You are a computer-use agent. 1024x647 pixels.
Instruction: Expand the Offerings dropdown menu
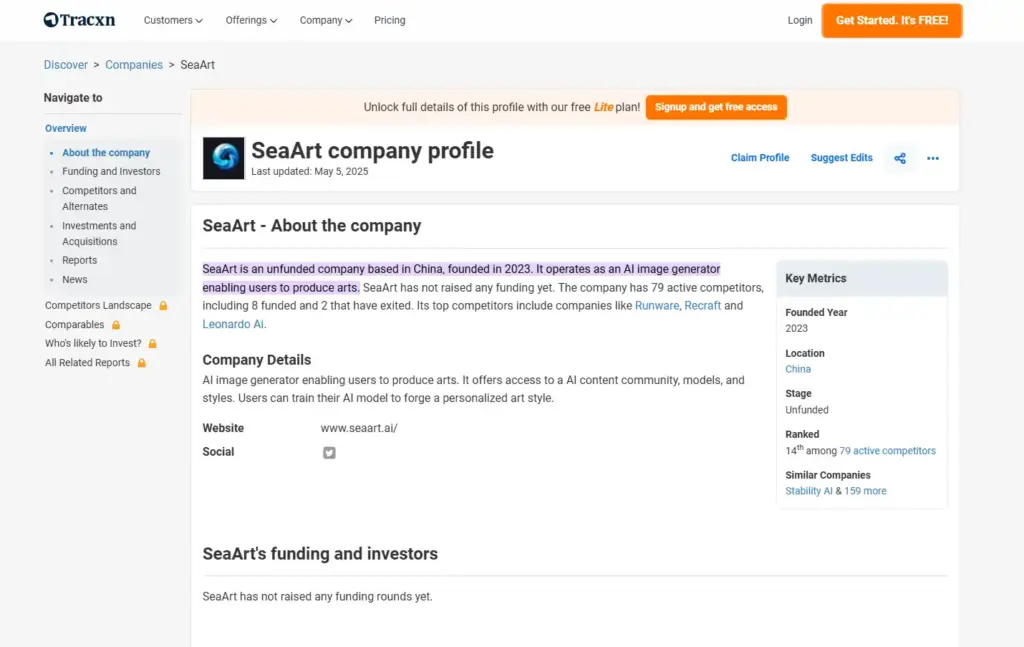(x=251, y=20)
